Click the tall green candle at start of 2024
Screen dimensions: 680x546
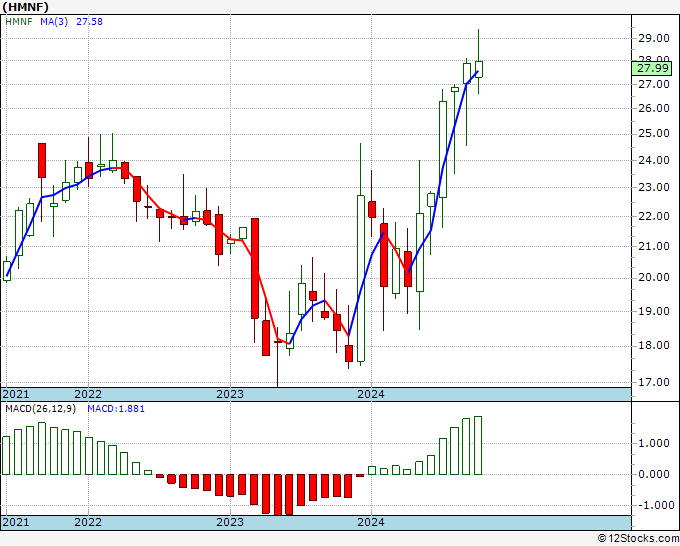(361, 278)
